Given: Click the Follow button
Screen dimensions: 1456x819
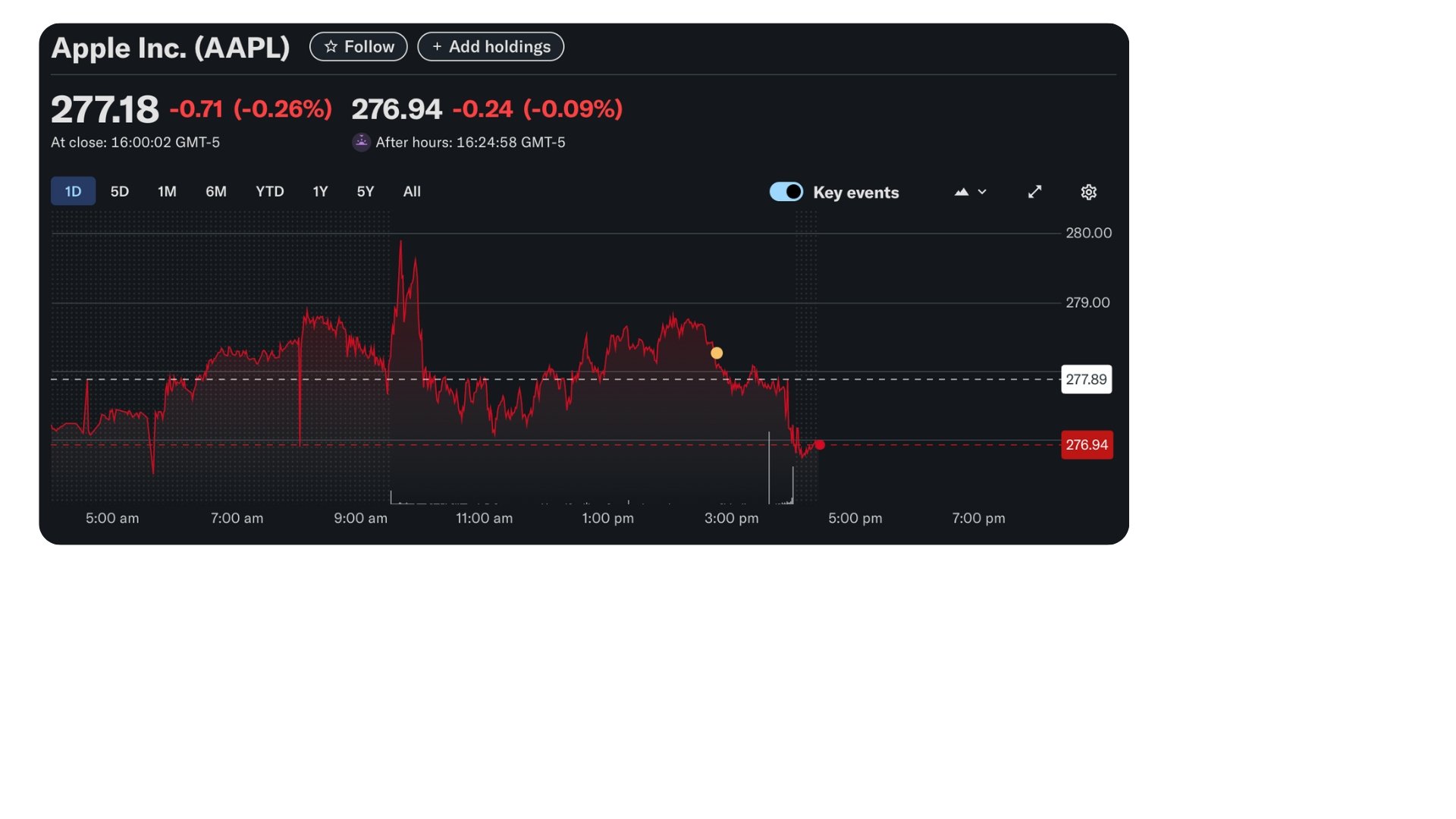Looking at the screenshot, I should [x=358, y=46].
